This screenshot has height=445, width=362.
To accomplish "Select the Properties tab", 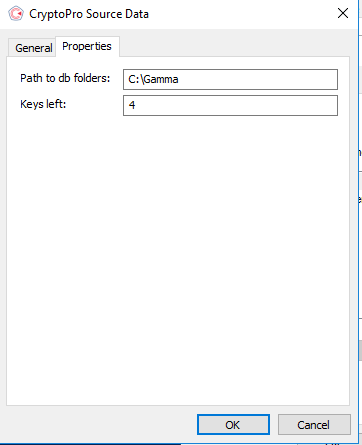I will (87, 46).
